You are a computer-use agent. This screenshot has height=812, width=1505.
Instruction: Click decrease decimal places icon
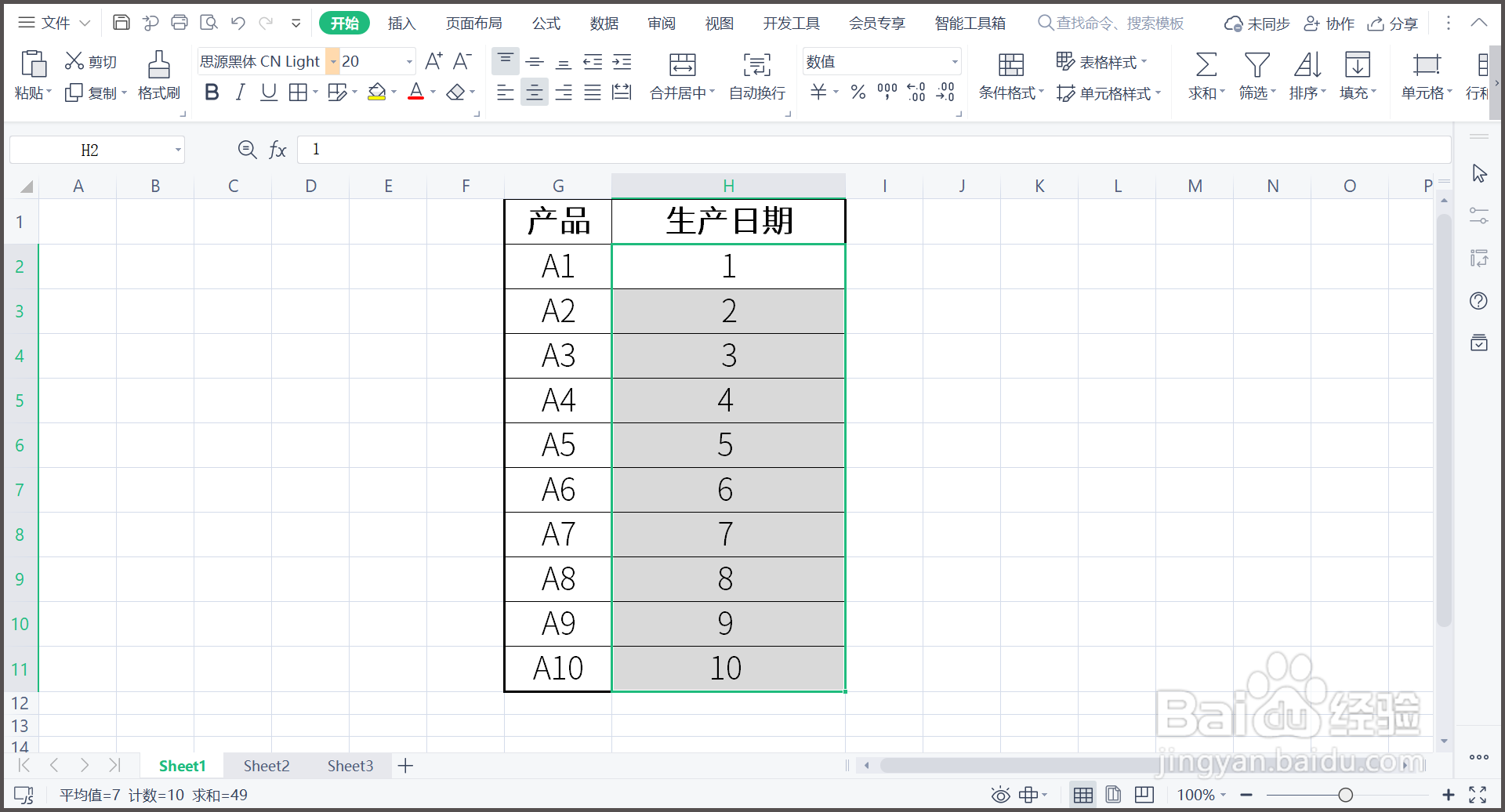[945, 92]
